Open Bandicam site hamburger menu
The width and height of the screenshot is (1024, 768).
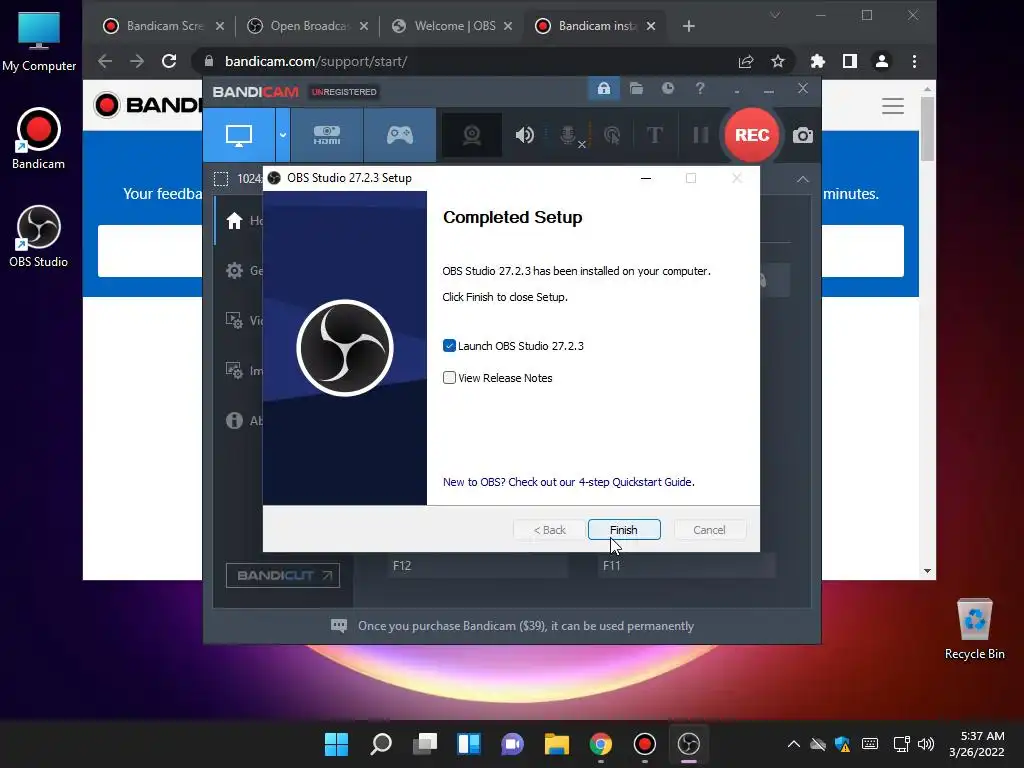pyautogui.click(x=893, y=106)
